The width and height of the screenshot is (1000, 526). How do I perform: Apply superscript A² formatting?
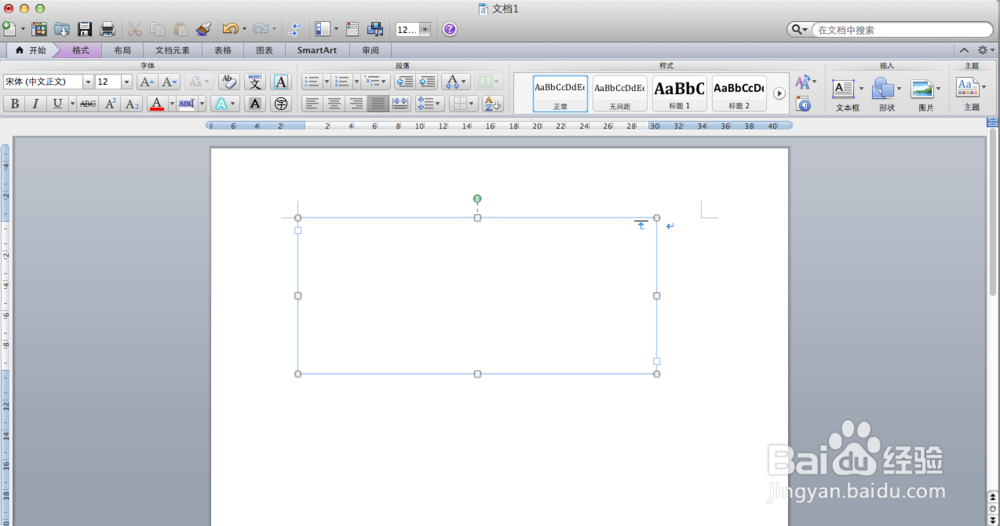pos(110,103)
